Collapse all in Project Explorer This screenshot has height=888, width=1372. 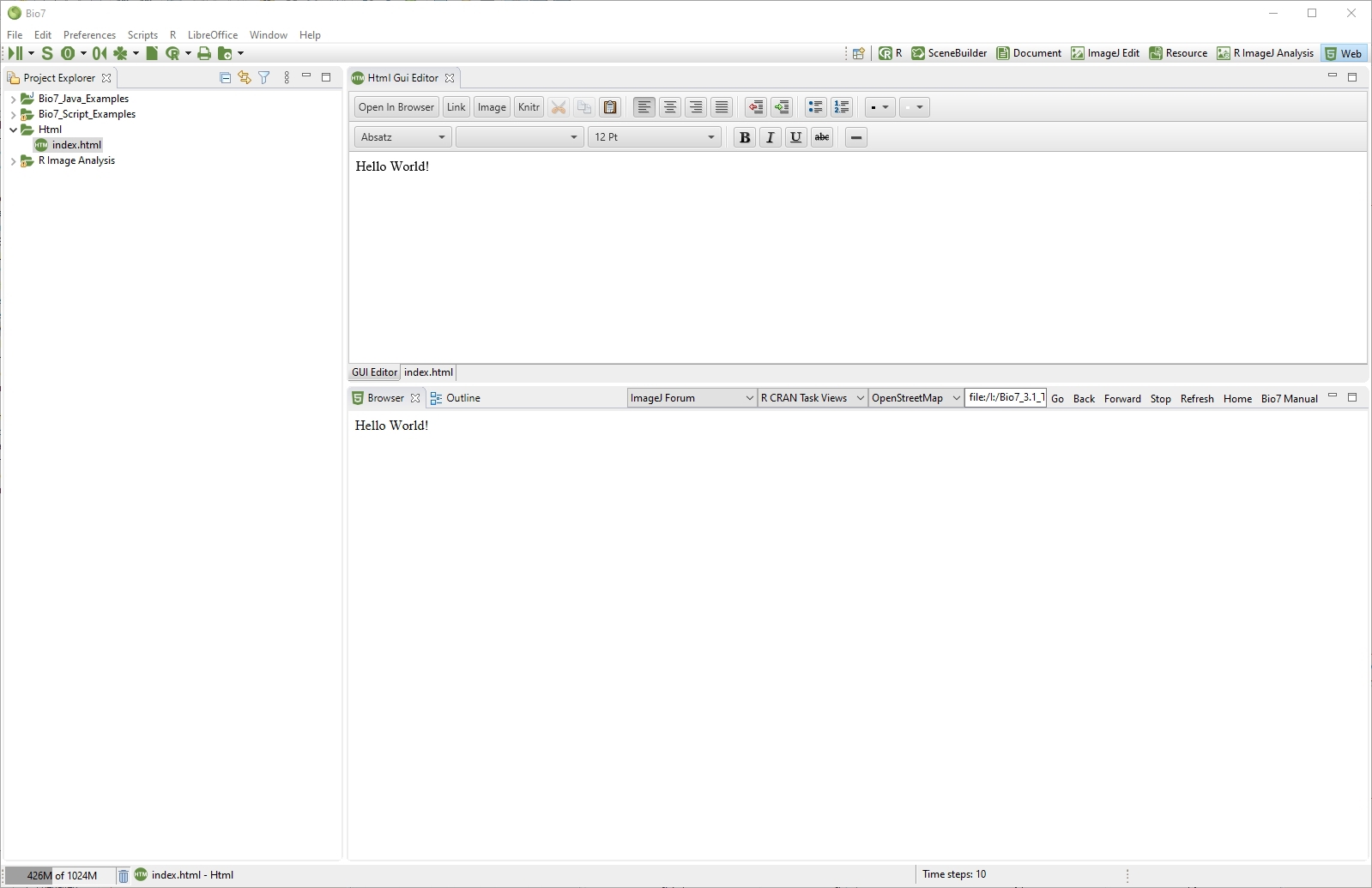(225, 77)
